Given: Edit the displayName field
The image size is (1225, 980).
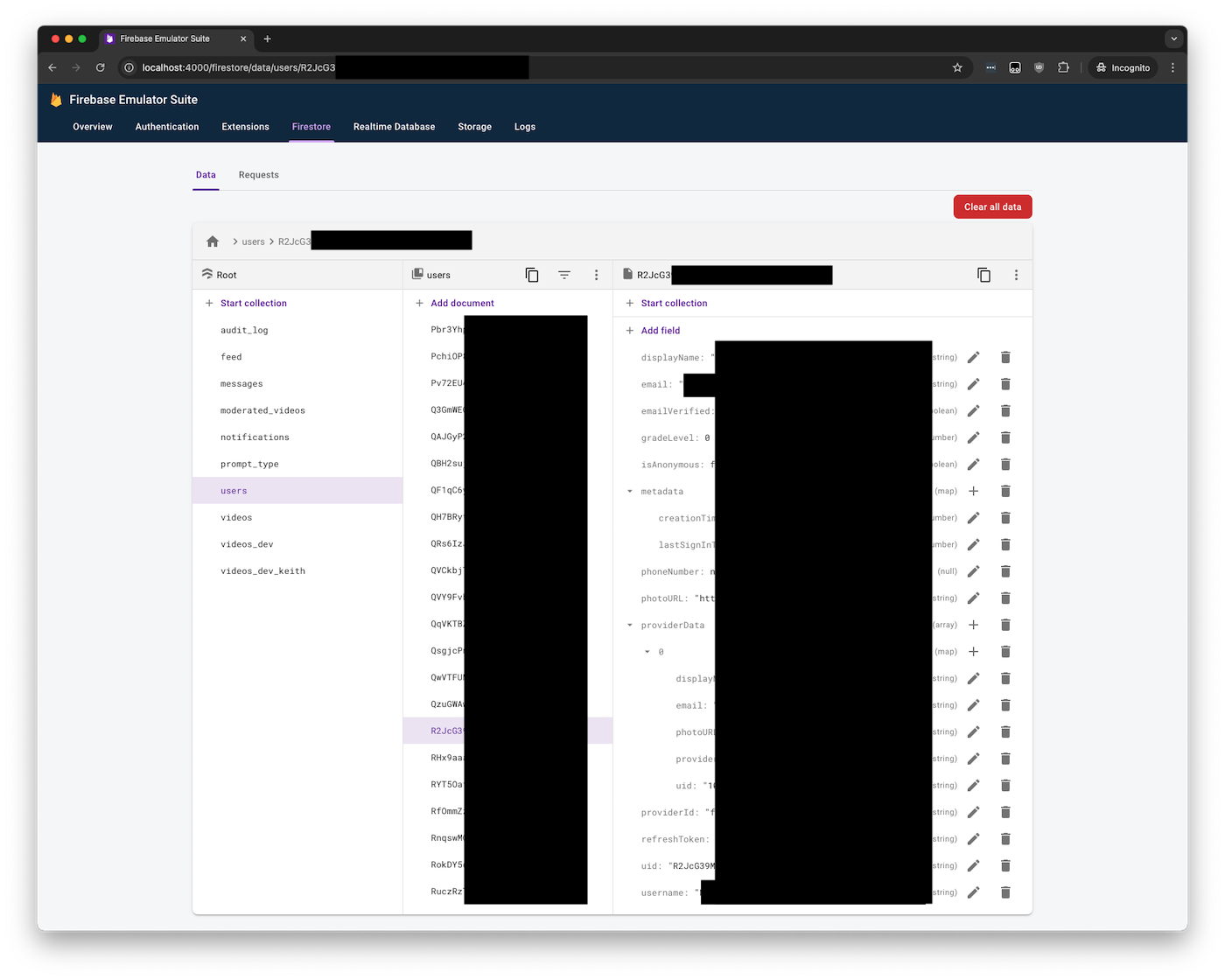Looking at the screenshot, I should pyautogui.click(x=974, y=357).
